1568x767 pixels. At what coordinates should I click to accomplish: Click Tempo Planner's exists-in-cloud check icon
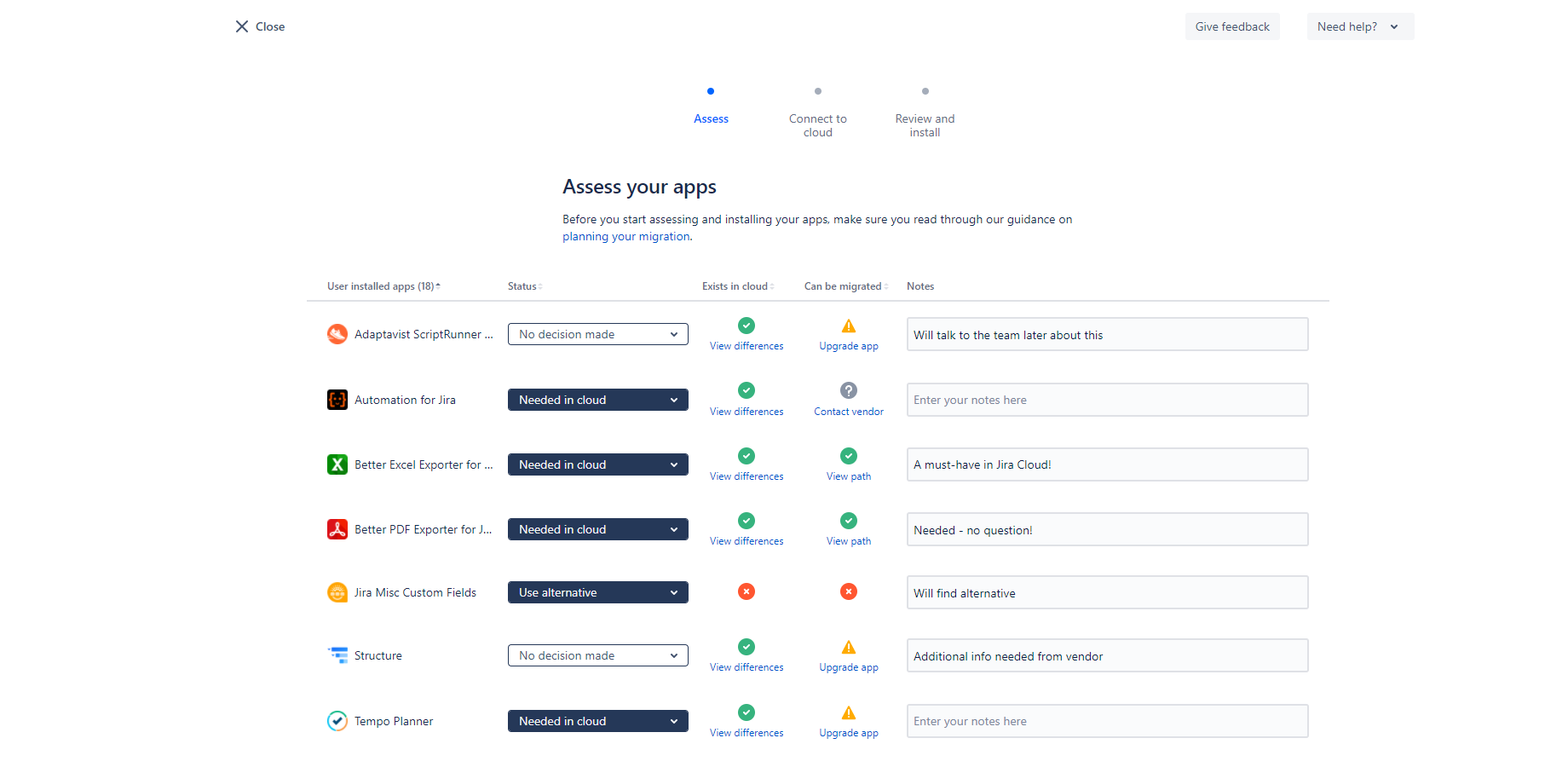tap(747, 712)
